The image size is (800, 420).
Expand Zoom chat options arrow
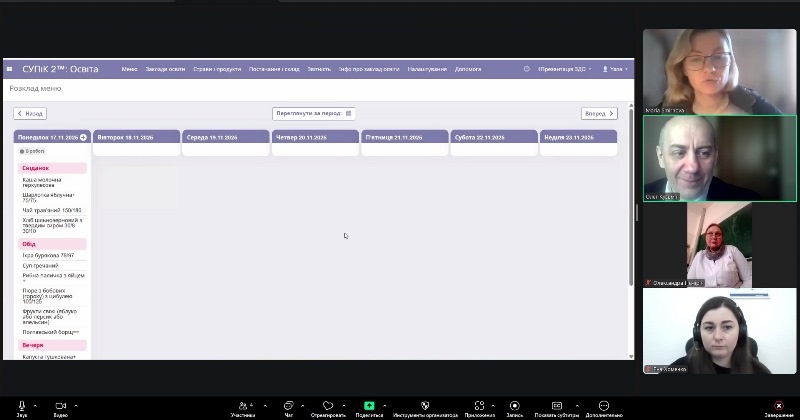tap(303, 406)
